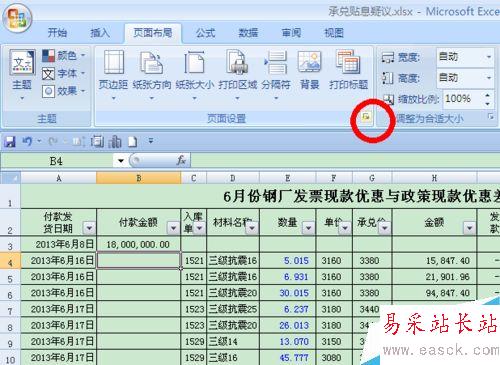The width and height of the screenshot is (500, 365).
Task: Click the new document icon in quick toolbar
Action: click(133, 142)
